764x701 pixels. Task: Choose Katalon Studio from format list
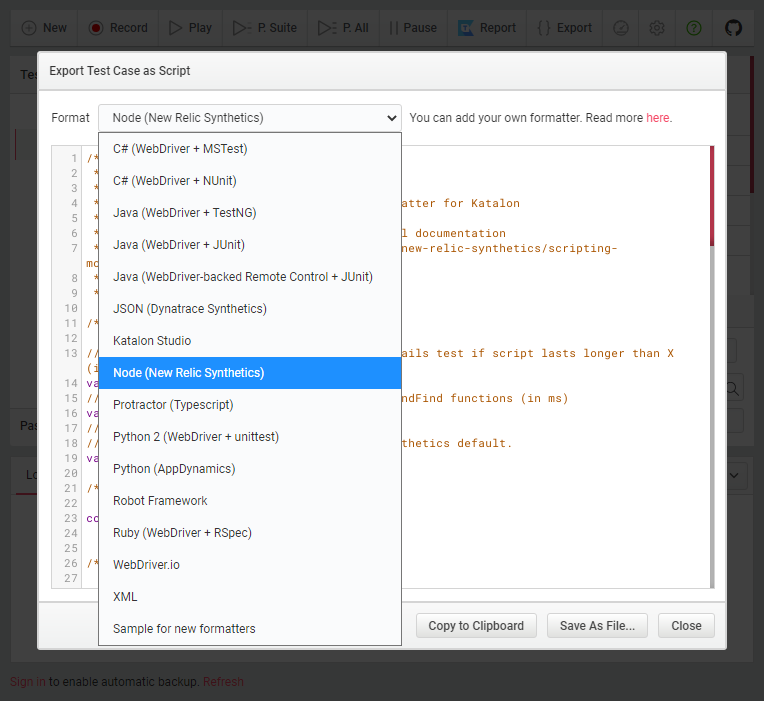coord(250,341)
